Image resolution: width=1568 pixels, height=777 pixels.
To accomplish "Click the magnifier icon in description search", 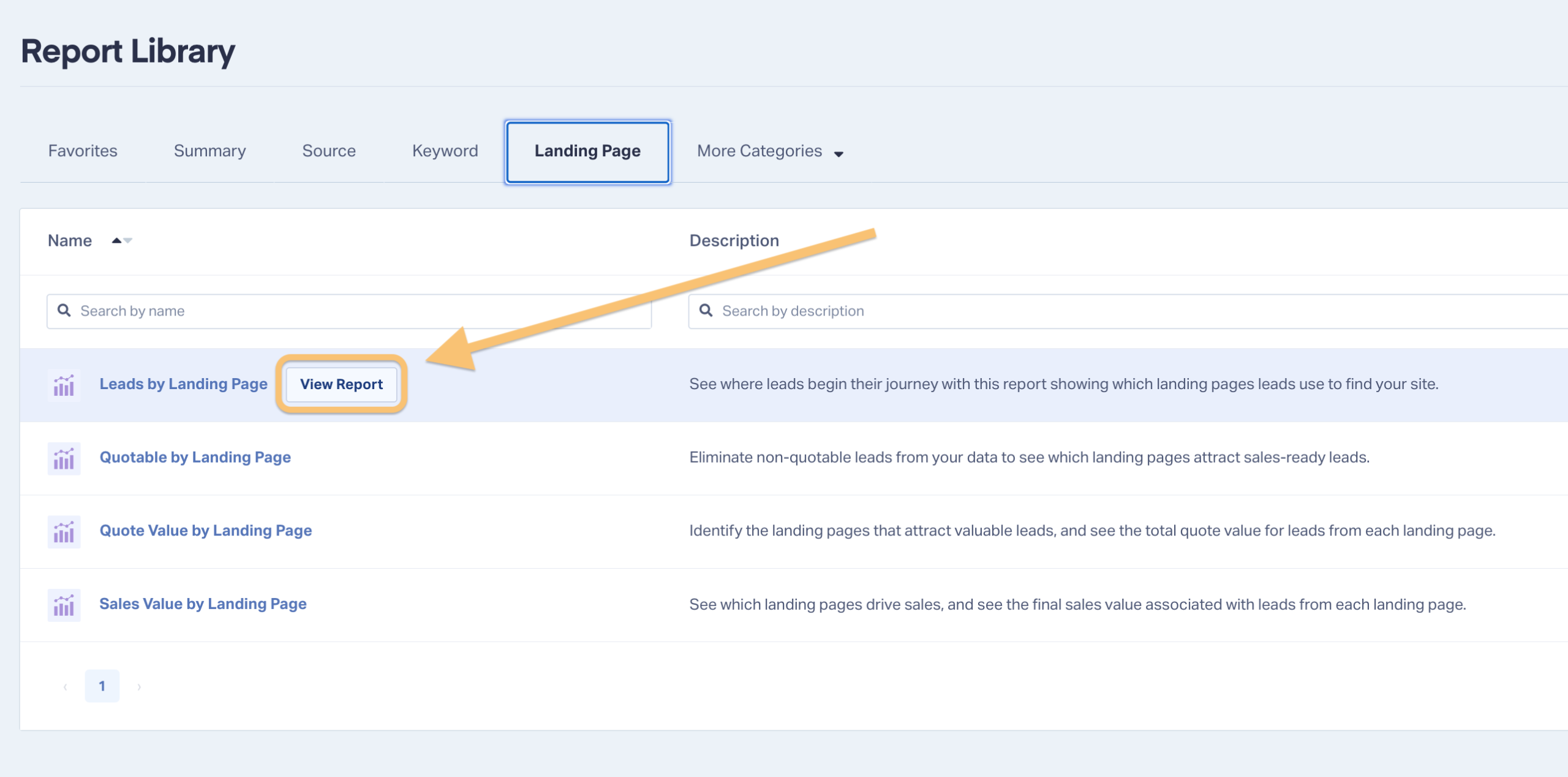I will click(706, 311).
